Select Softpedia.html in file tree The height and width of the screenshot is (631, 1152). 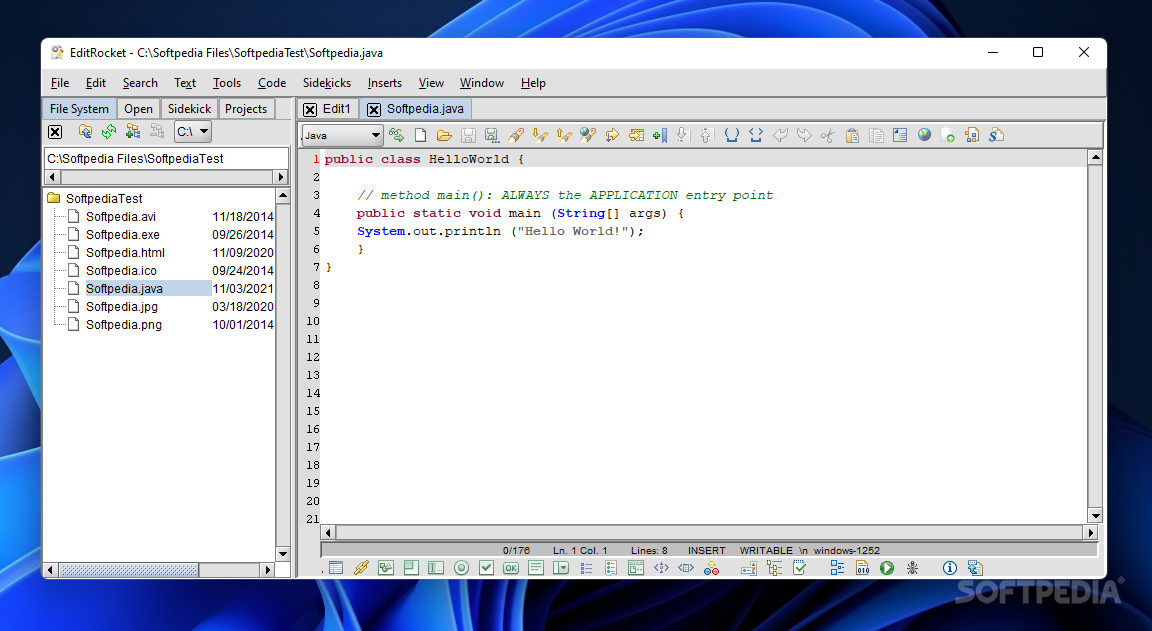125,253
